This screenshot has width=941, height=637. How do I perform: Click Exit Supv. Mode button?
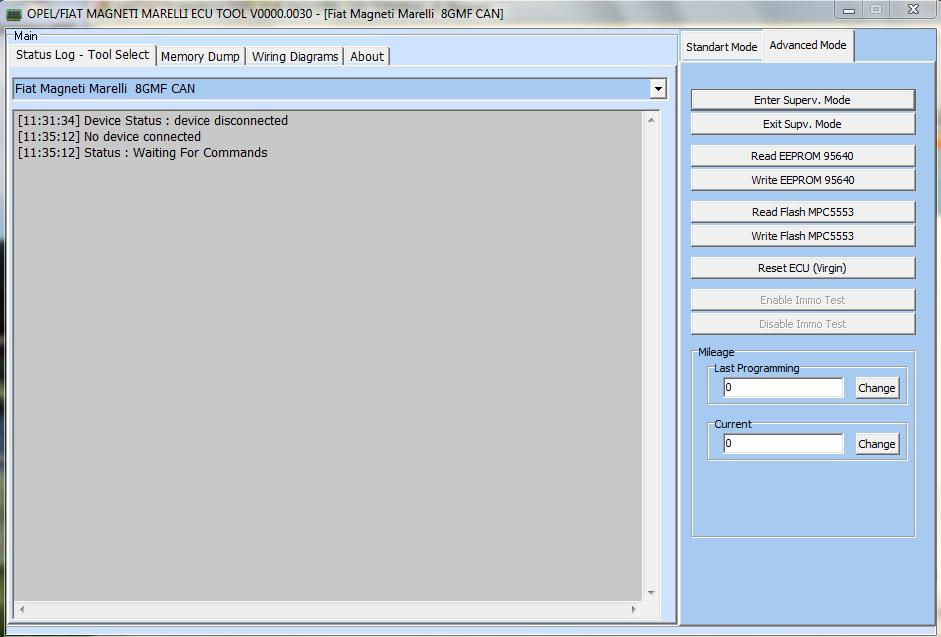(802, 124)
